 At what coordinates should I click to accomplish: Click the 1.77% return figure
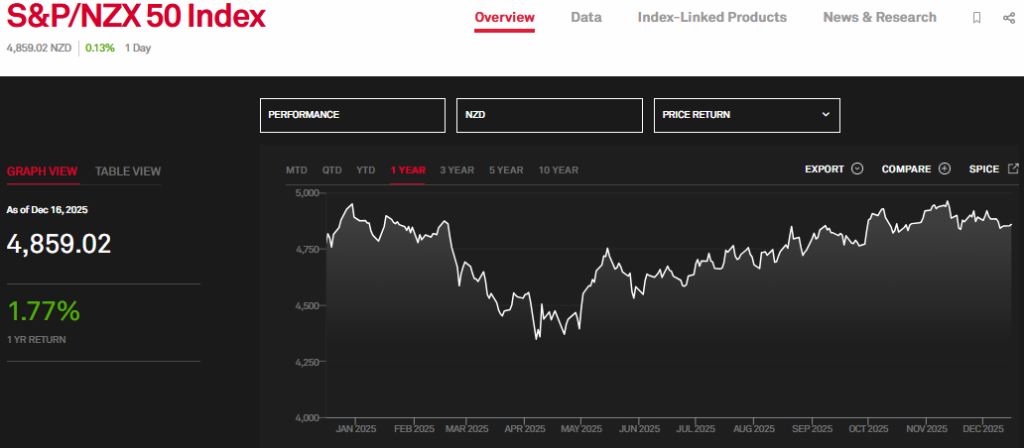pos(43,311)
